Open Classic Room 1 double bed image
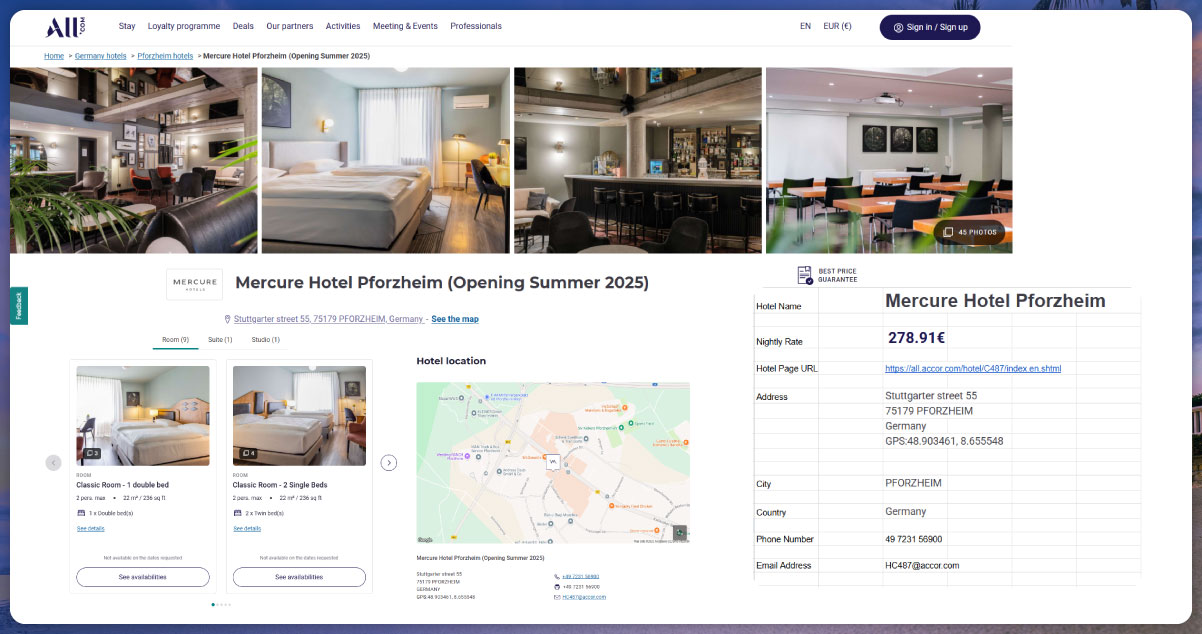The width and height of the screenshot is (1202, 634). coord(143,416)
